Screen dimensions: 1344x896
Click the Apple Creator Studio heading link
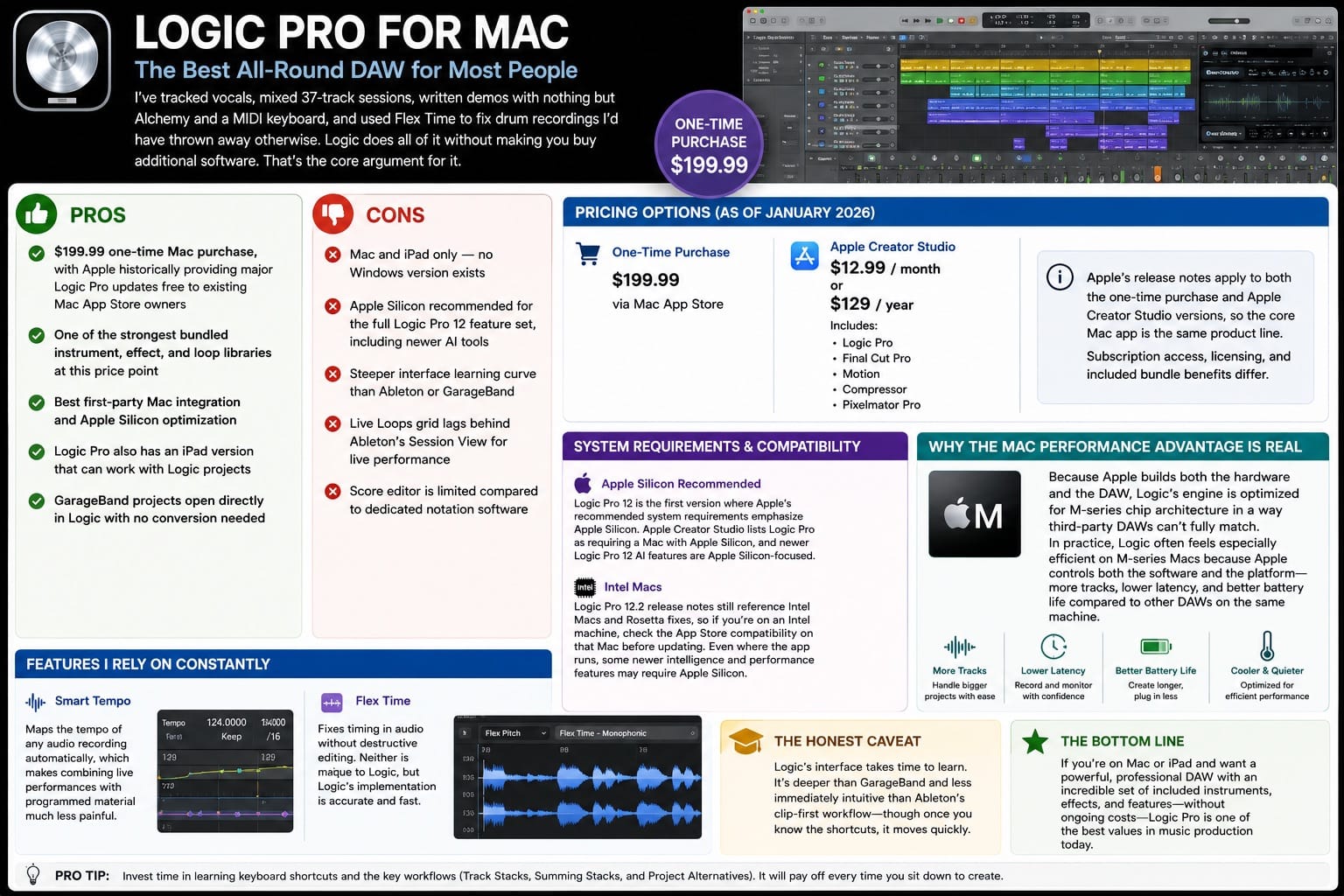pyautogui.click(x=892, y=247)
